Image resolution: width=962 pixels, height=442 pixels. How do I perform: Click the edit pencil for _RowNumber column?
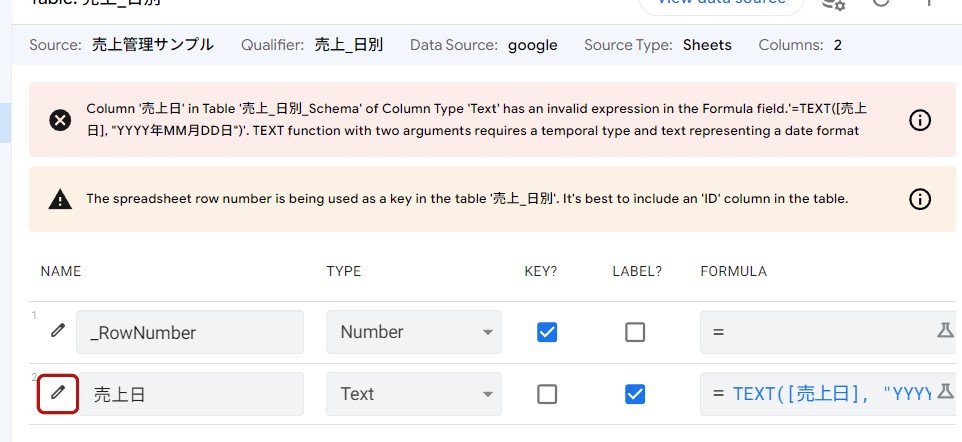pyautogui.click(x=58, y=331)
